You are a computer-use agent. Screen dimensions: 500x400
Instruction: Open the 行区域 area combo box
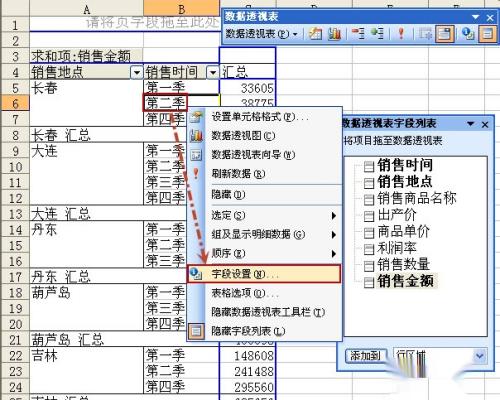click(x=440, y=356)
